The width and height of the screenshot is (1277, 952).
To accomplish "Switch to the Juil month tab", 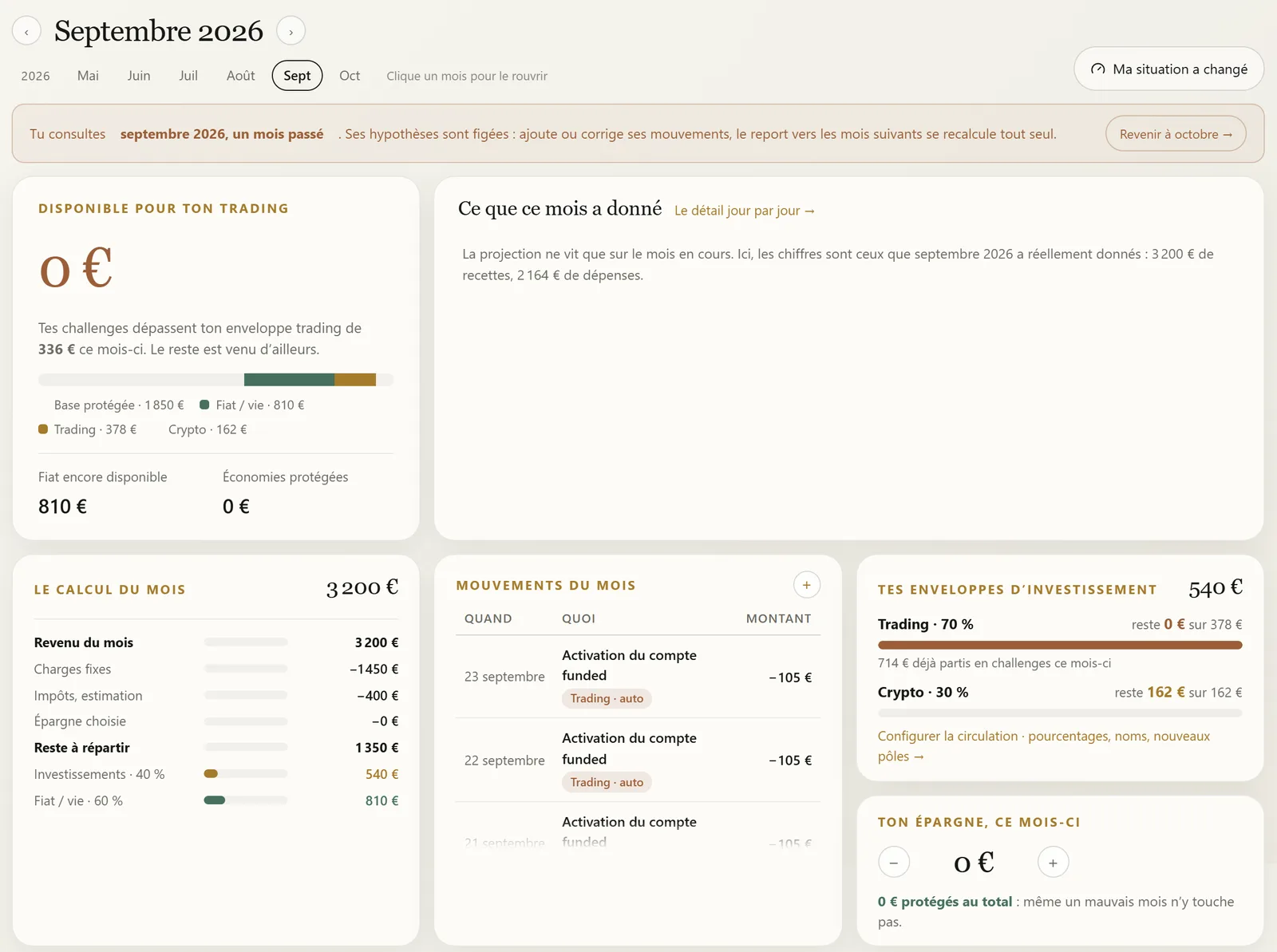I will point(188,76).
